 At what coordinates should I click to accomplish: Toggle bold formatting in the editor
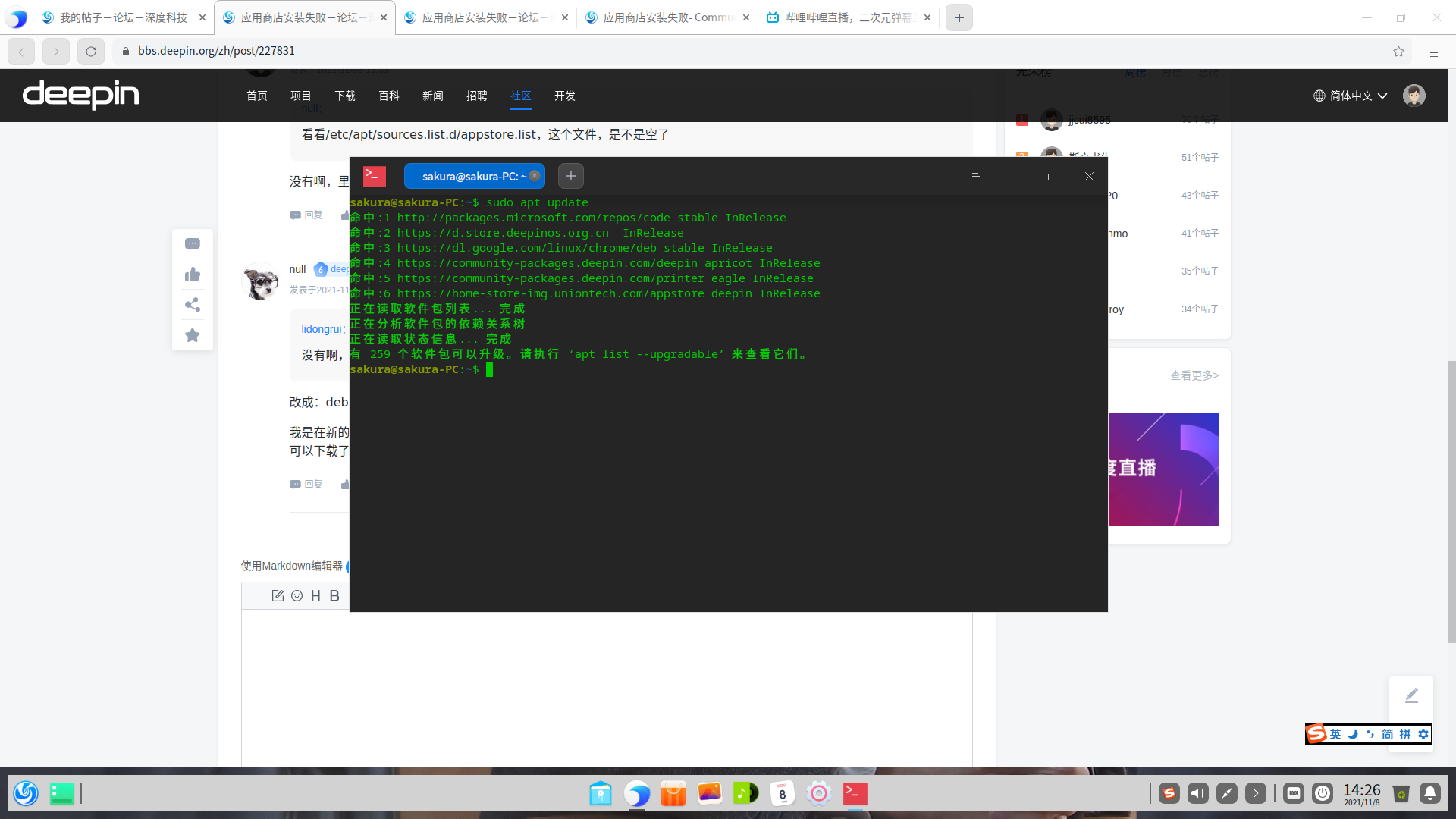click(x=334, y=596)
